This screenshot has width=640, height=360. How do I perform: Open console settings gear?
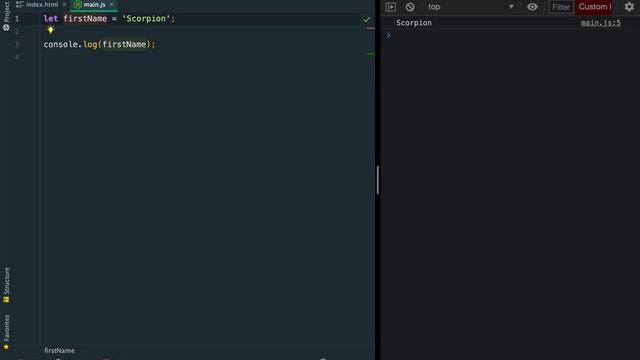pyautogui.click(x=629, y=7)
